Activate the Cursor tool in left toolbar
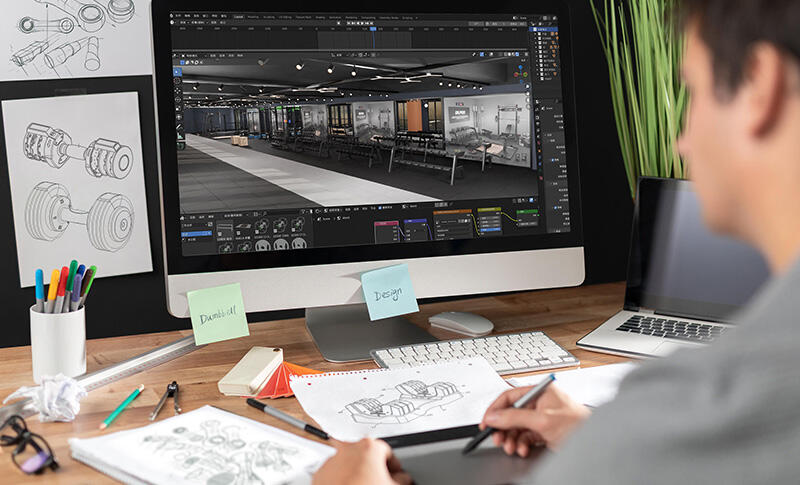Image resolution: width=800 pixels, height=485 pixels. point(178,79)
